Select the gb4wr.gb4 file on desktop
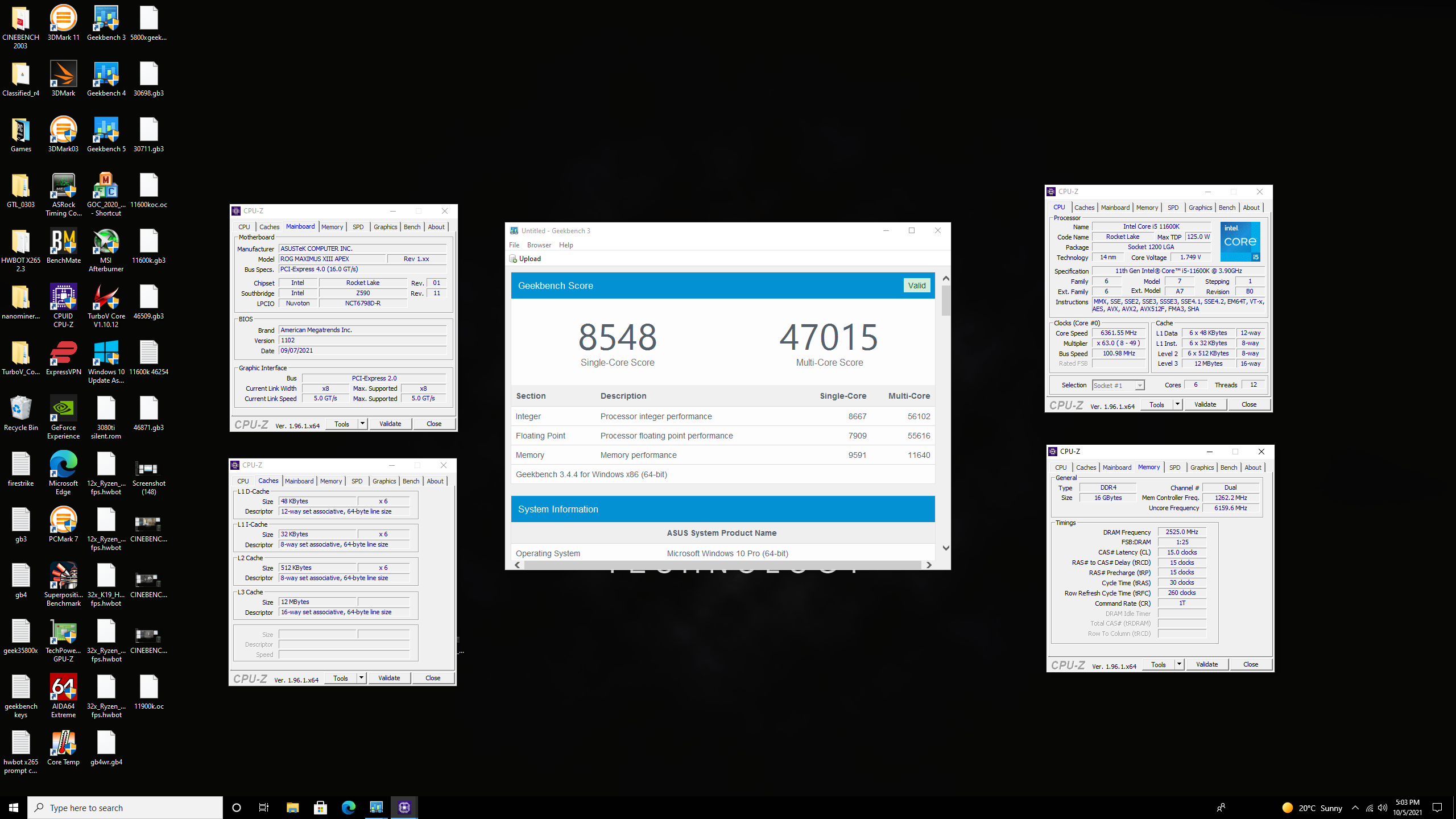This screenshot has width=1456, height=819. [106, 748]
